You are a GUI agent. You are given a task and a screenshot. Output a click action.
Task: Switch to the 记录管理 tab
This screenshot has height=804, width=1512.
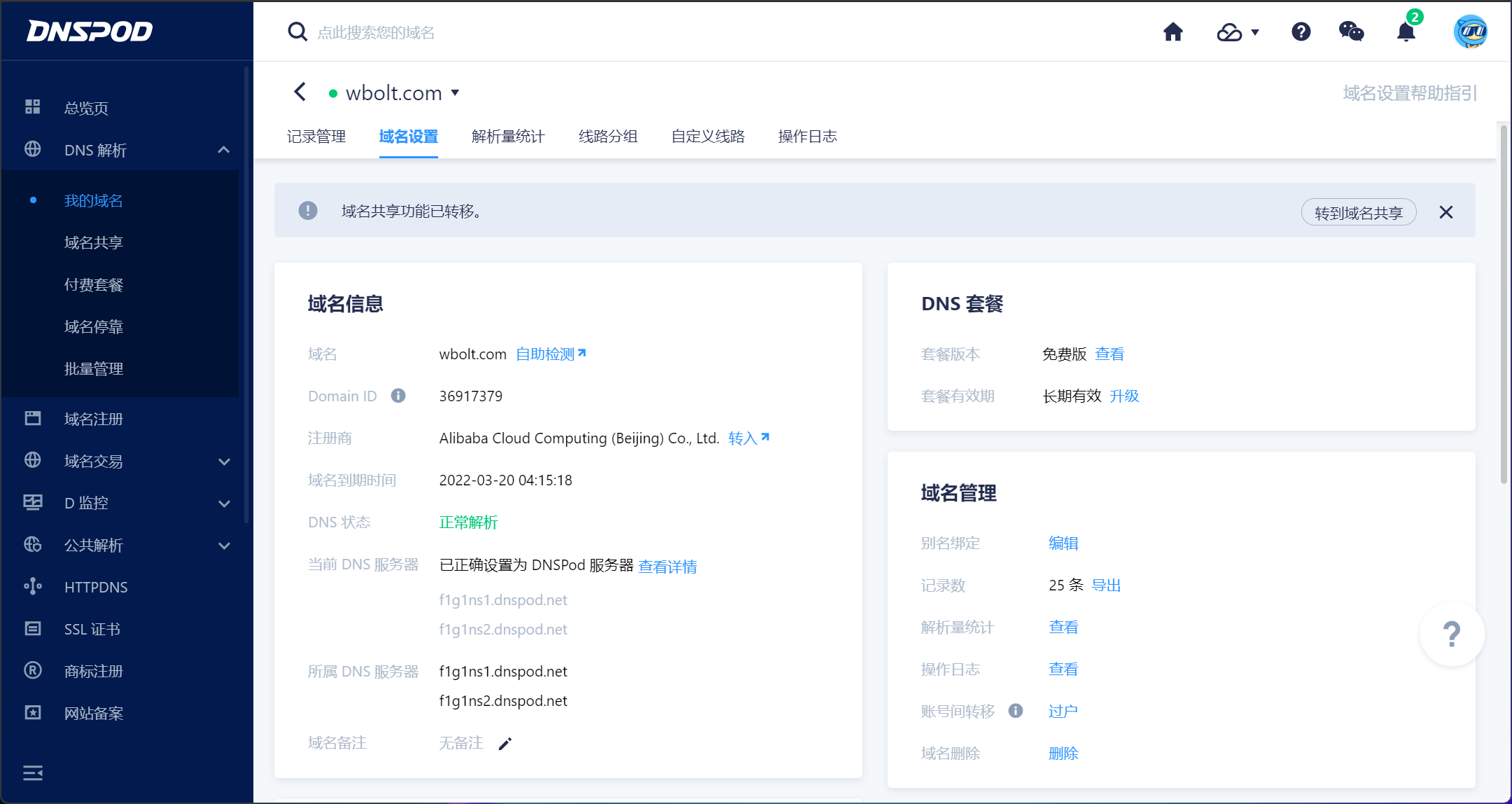[316, 137]
